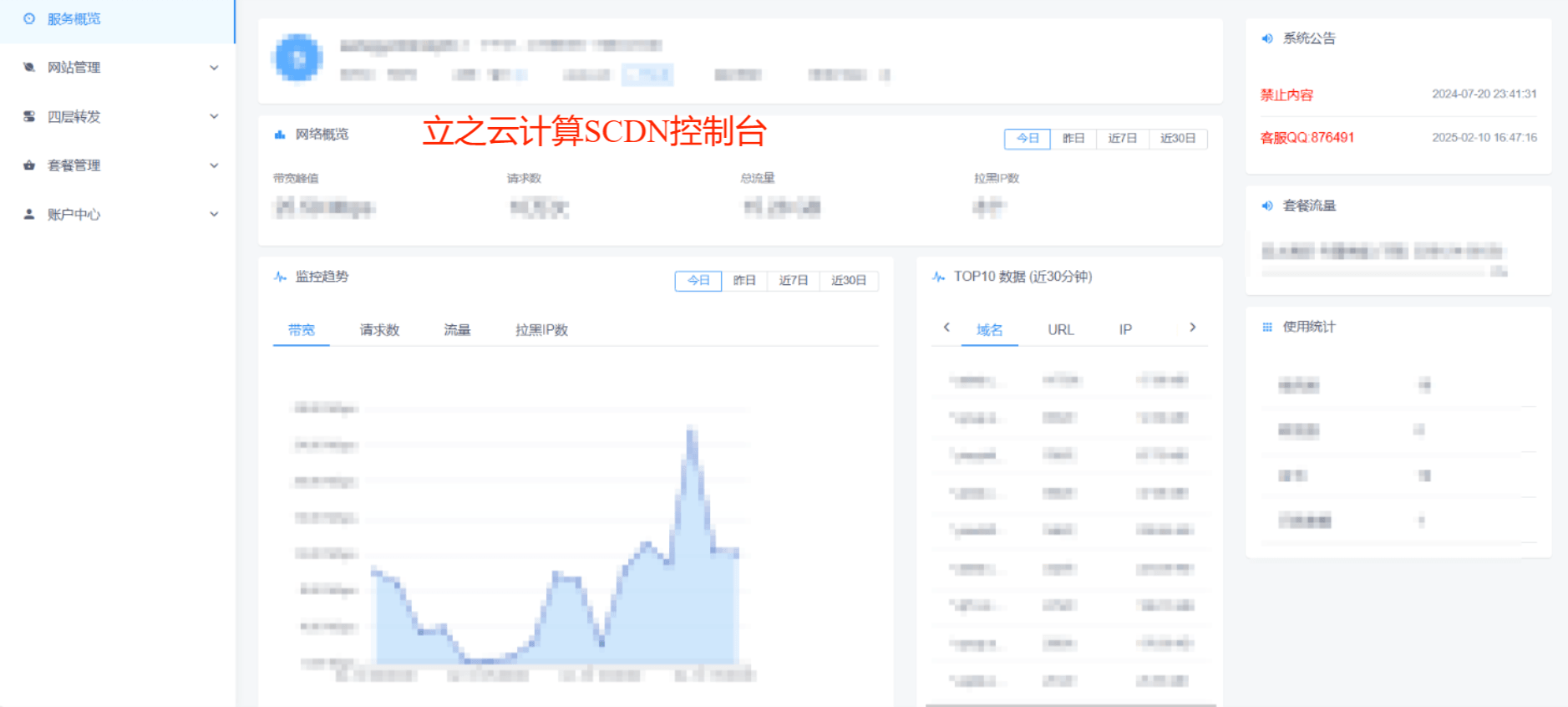The width and height of the screenshot is (1568, 707).
Task: Select 昨日 in 监控趋势
Action: point(744,281)
